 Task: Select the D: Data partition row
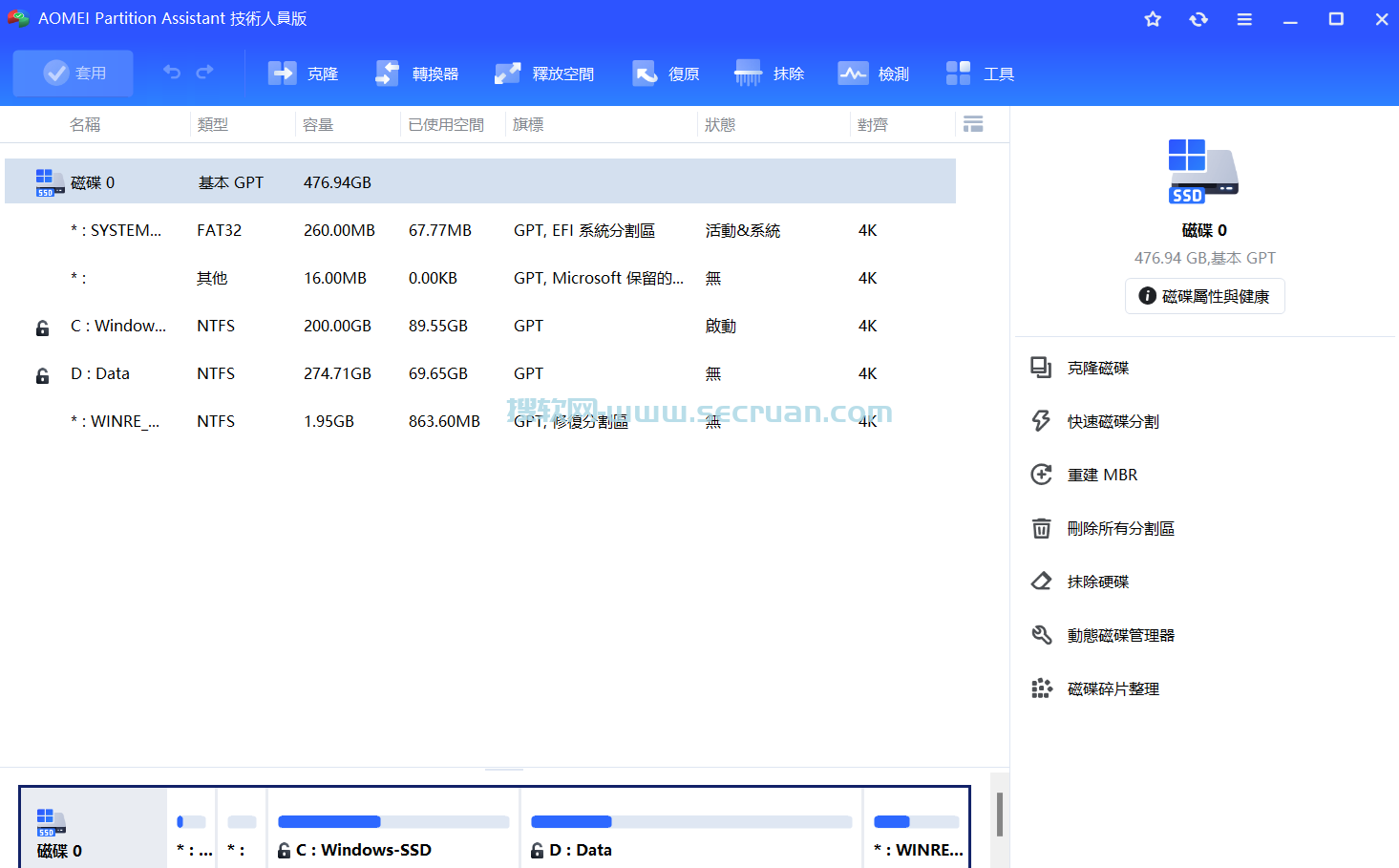[x=480, y=373]
